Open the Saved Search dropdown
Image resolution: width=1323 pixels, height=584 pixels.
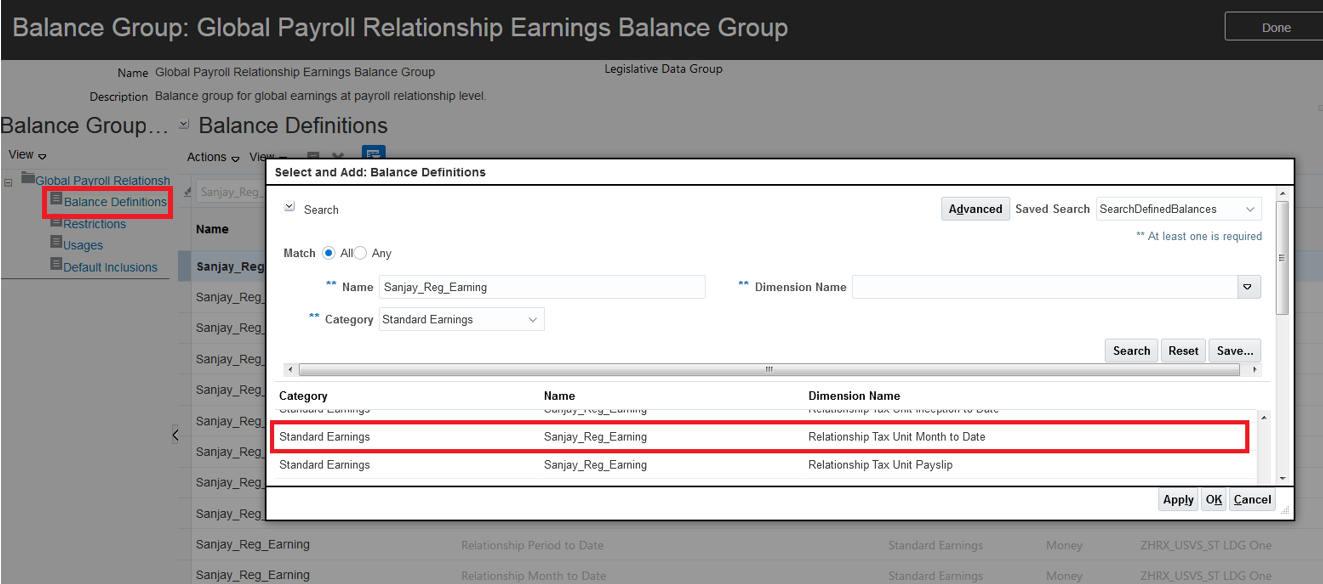[1250, 209]
